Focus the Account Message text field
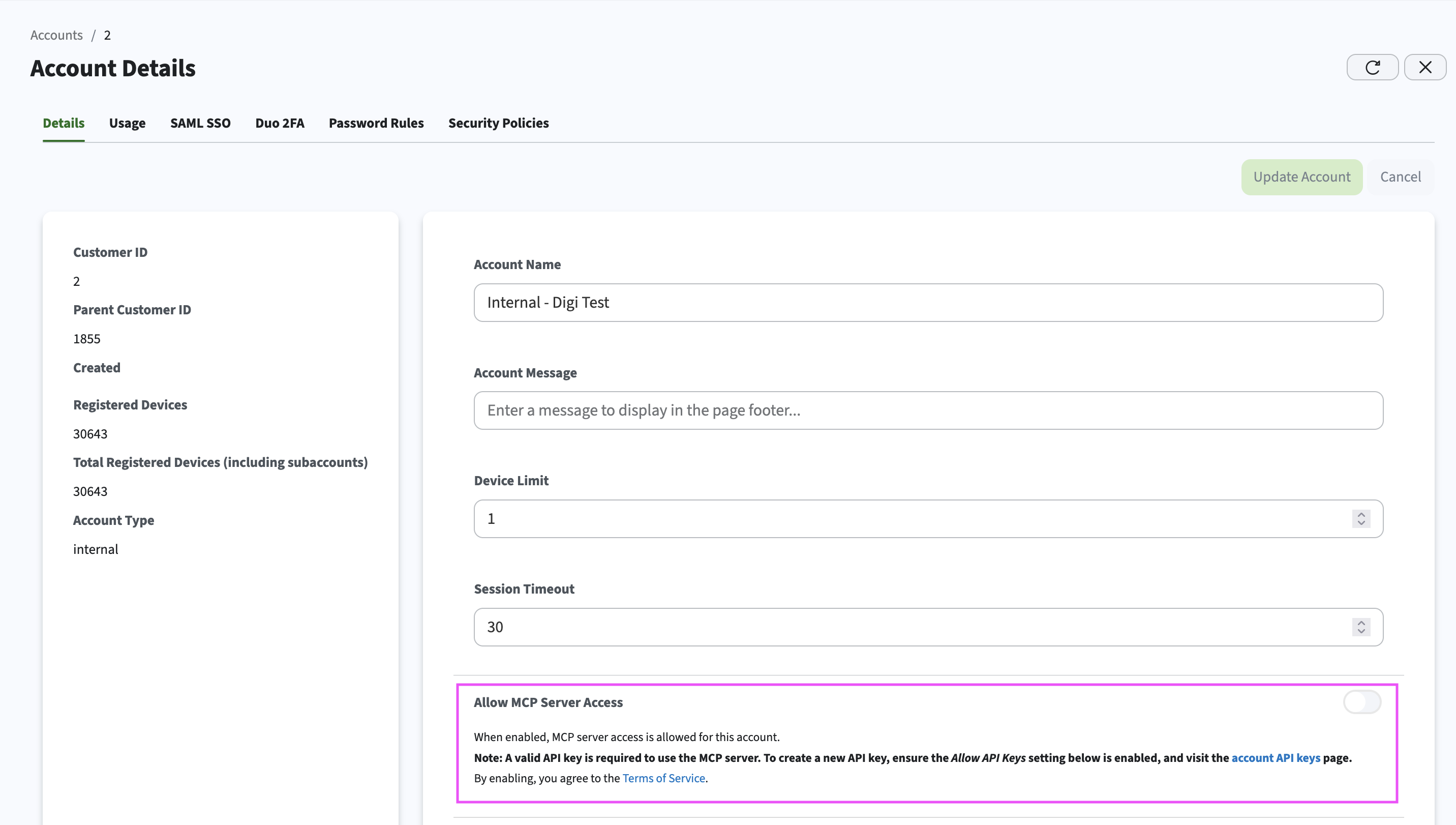 928,410
